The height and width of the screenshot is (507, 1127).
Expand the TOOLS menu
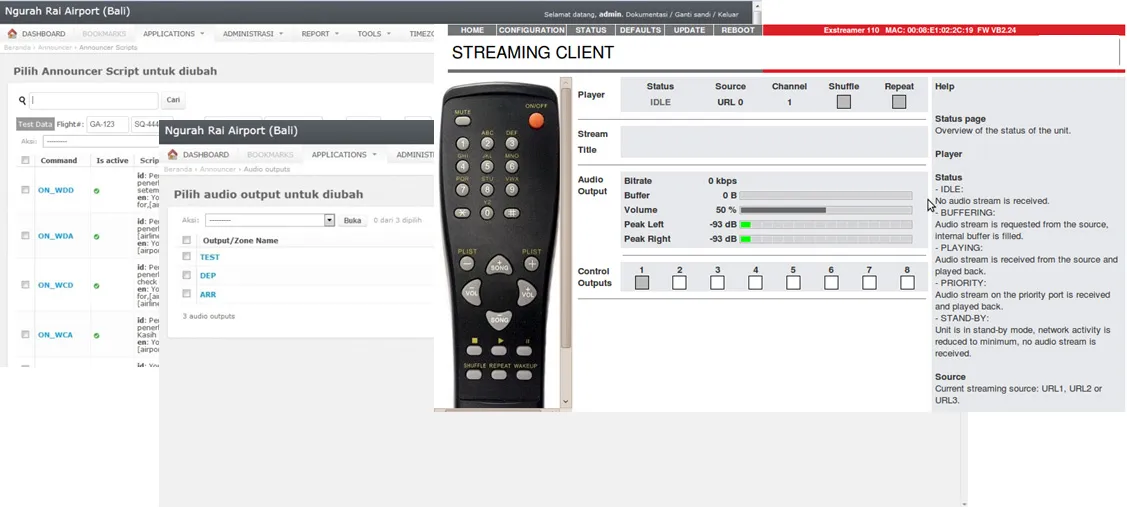pos(374,34)
